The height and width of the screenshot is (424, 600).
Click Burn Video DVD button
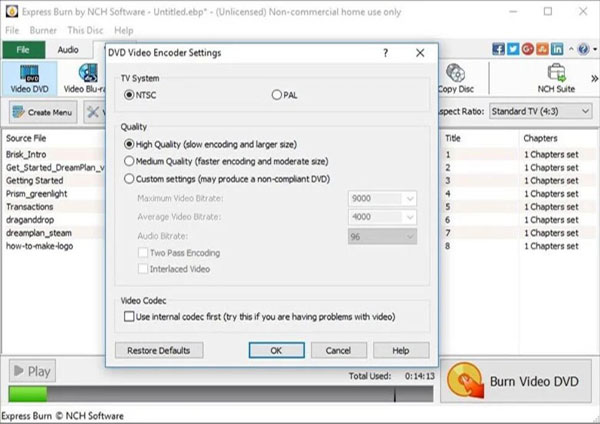click(x=516, y=381)
